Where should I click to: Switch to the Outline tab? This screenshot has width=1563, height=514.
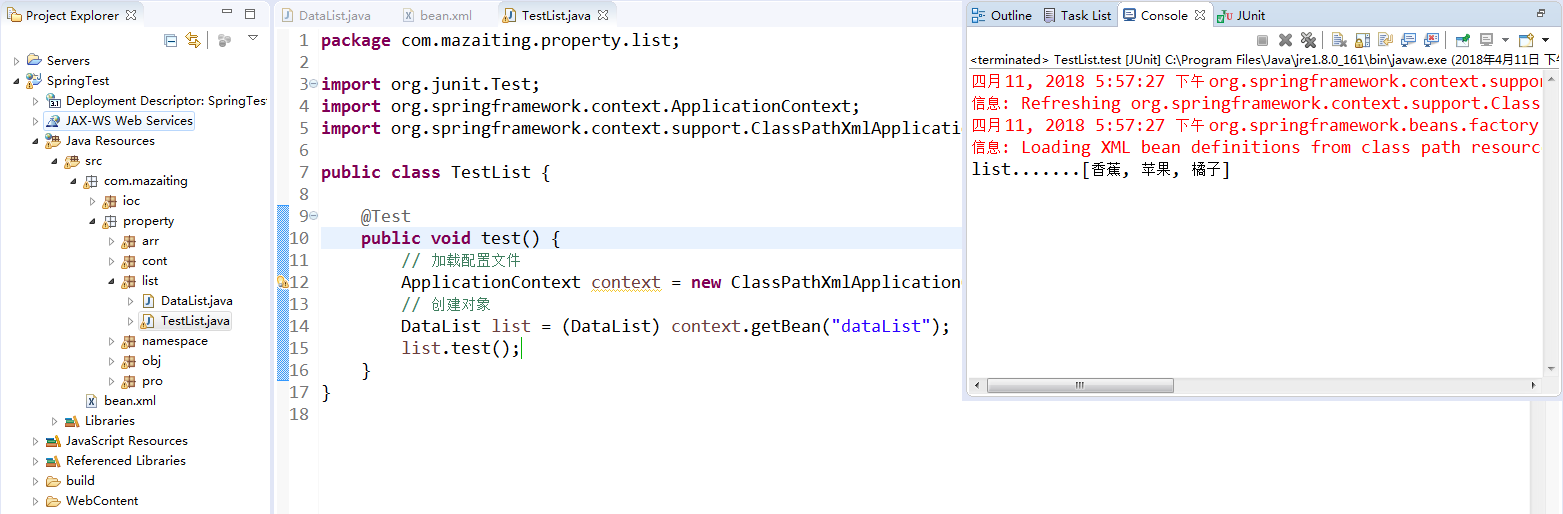tap(1001, 15)
